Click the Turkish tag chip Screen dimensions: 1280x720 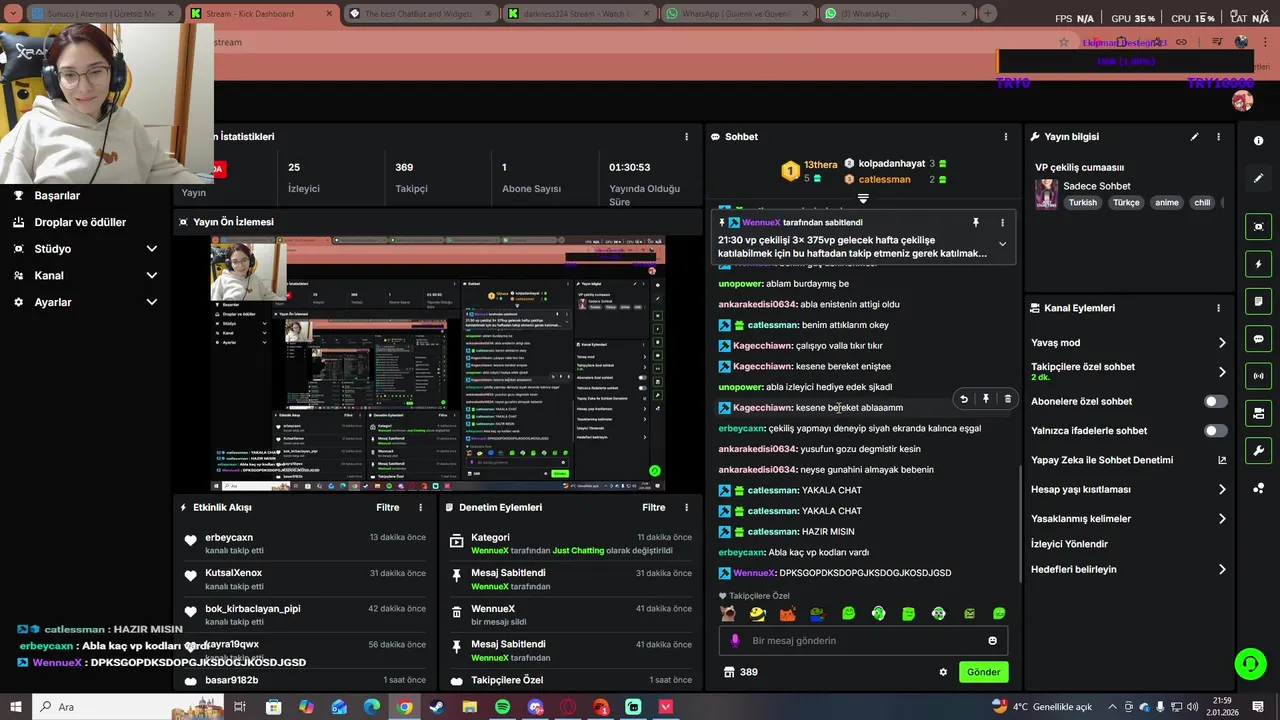(x=1082, y=203)
